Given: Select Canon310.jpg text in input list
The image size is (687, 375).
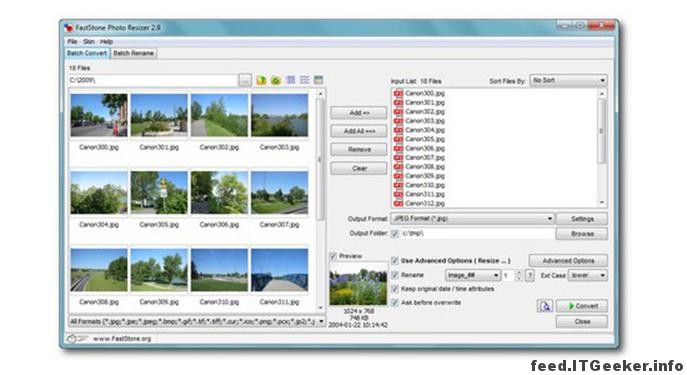Looking at the screenshot, I should (425, 185).
